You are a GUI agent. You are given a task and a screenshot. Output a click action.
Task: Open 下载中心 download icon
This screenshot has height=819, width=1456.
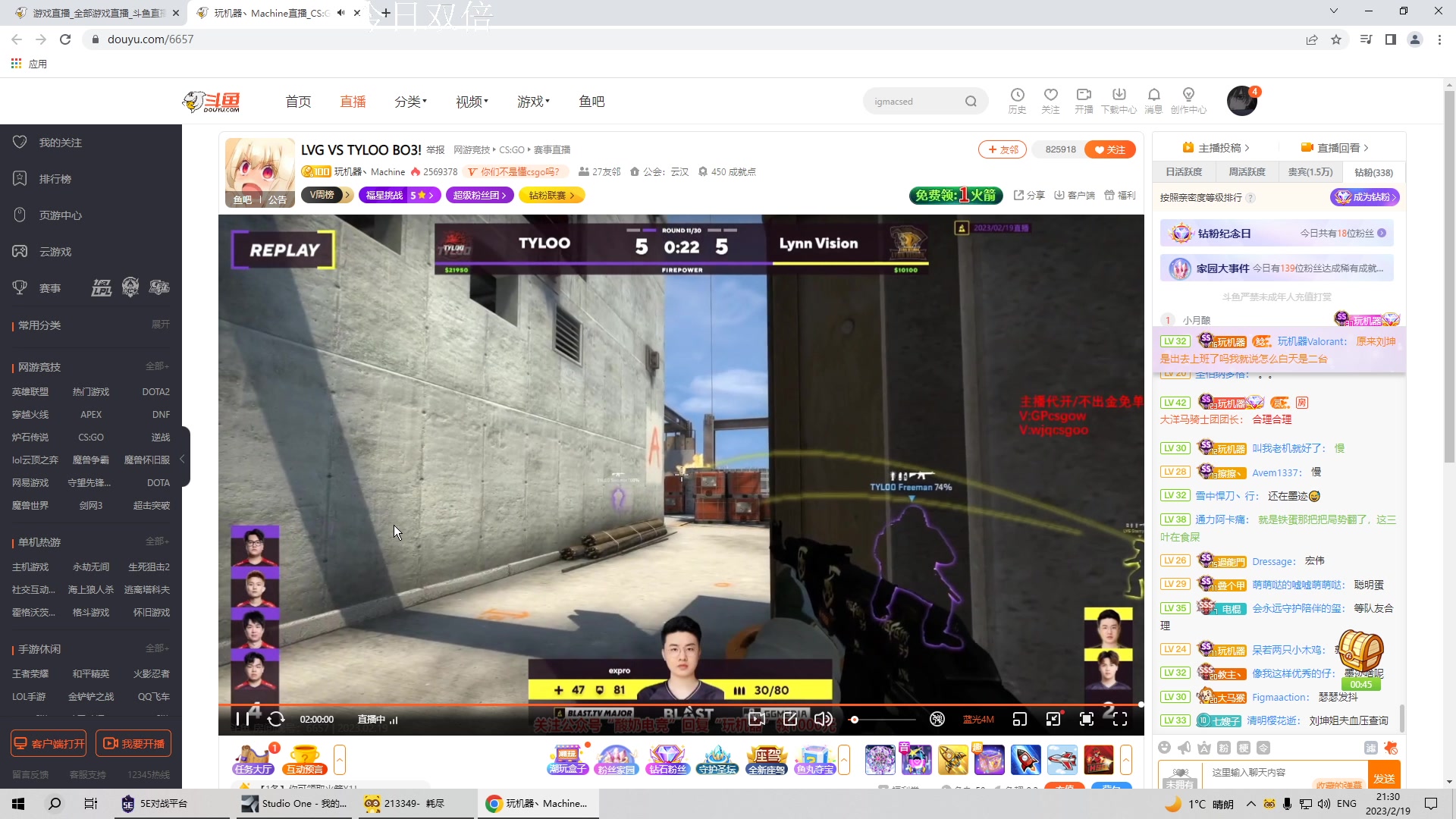pyautogui.click(x=1119, y=101)
